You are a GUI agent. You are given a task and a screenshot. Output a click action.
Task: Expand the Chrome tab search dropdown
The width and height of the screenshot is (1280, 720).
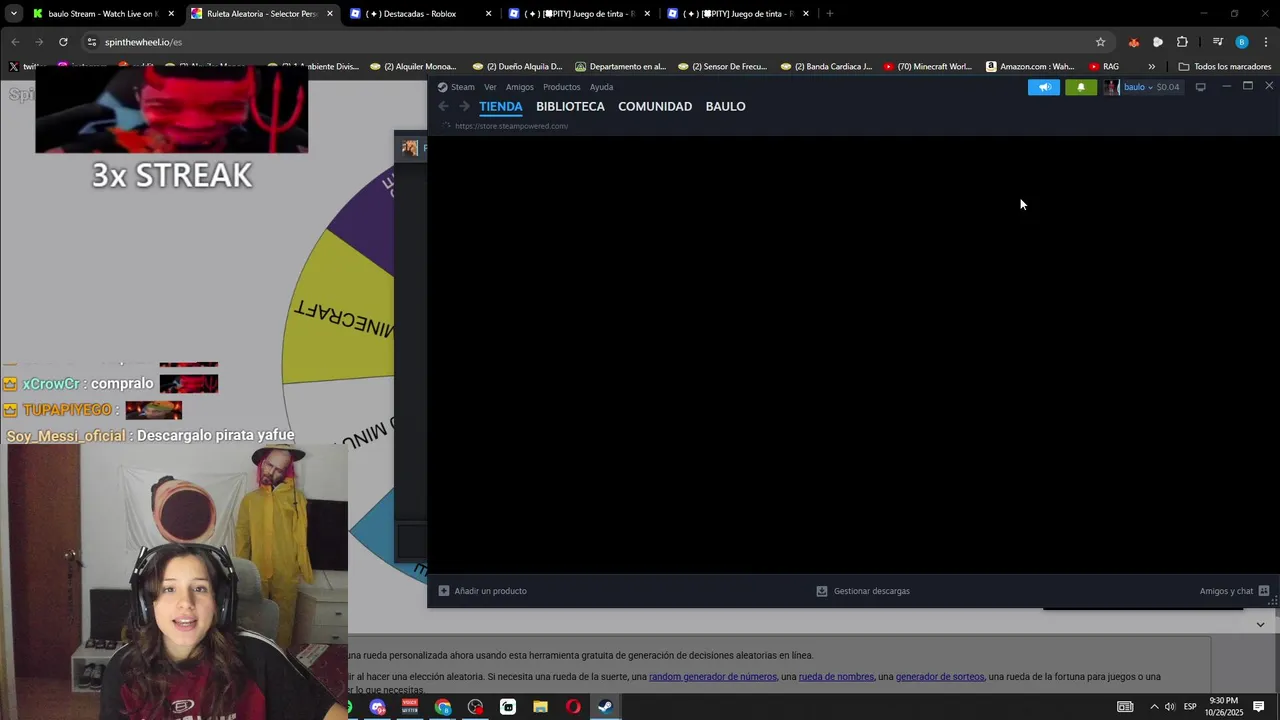(13, 14)
